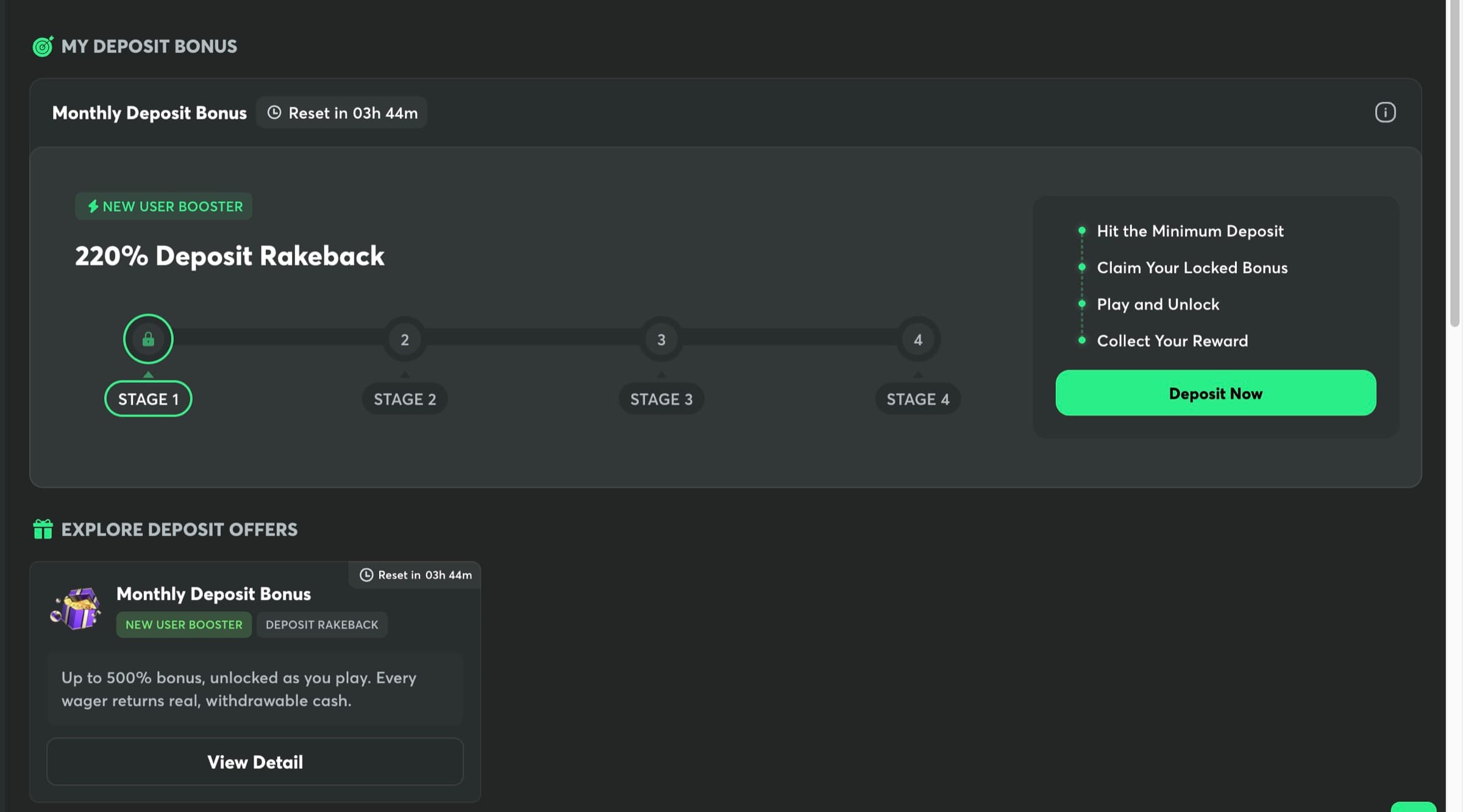The width and height of the screenshot is (1463, 812).
Task: Click the Monthly Deposit Bonus card title
Action: pyautogui.click(x=213, y=594)
